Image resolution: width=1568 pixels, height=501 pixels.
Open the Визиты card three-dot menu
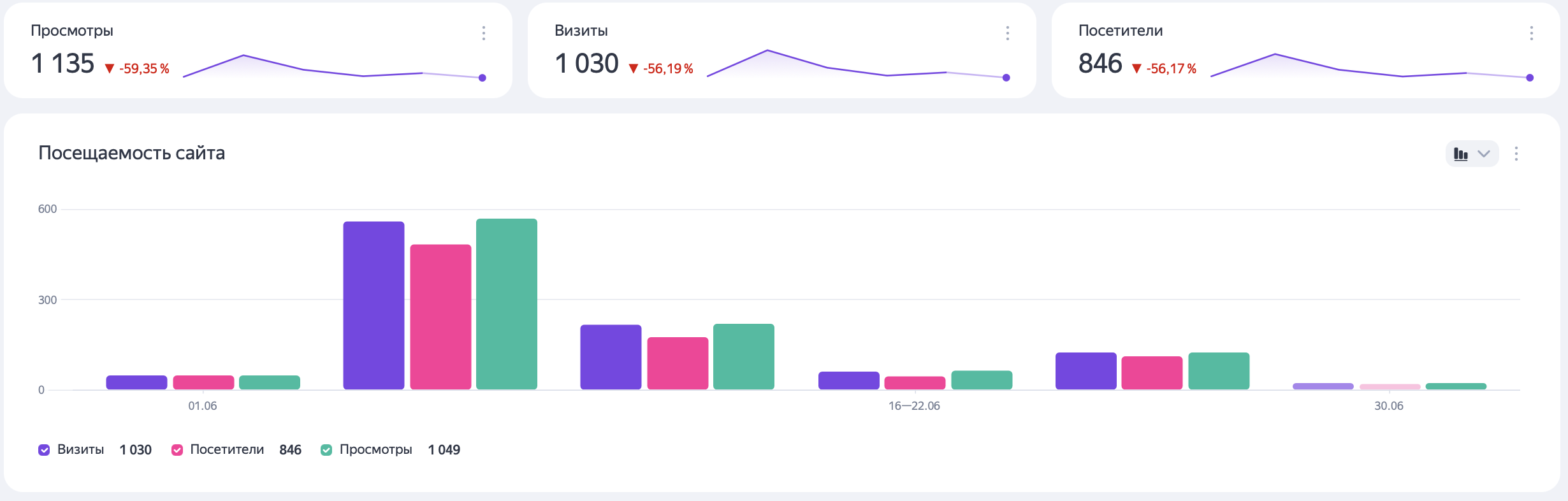pos(1007,33)
